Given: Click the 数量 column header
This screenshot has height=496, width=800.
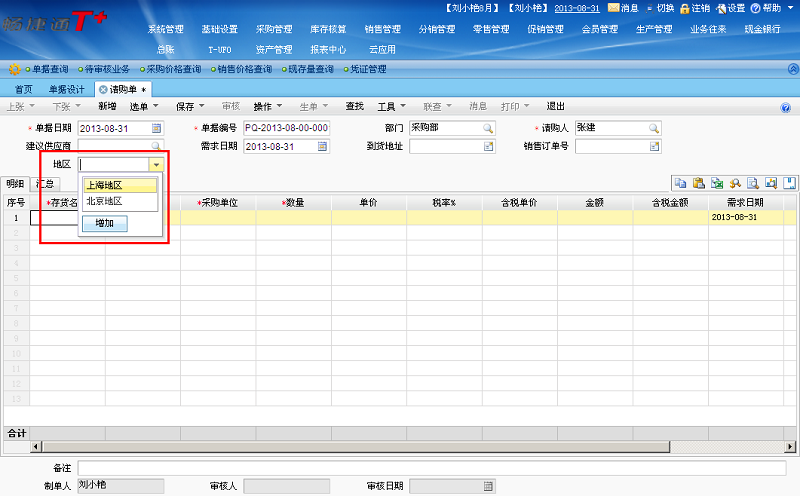Looking at the screenshot, I should pyautogui.click(x=293, y=203).
